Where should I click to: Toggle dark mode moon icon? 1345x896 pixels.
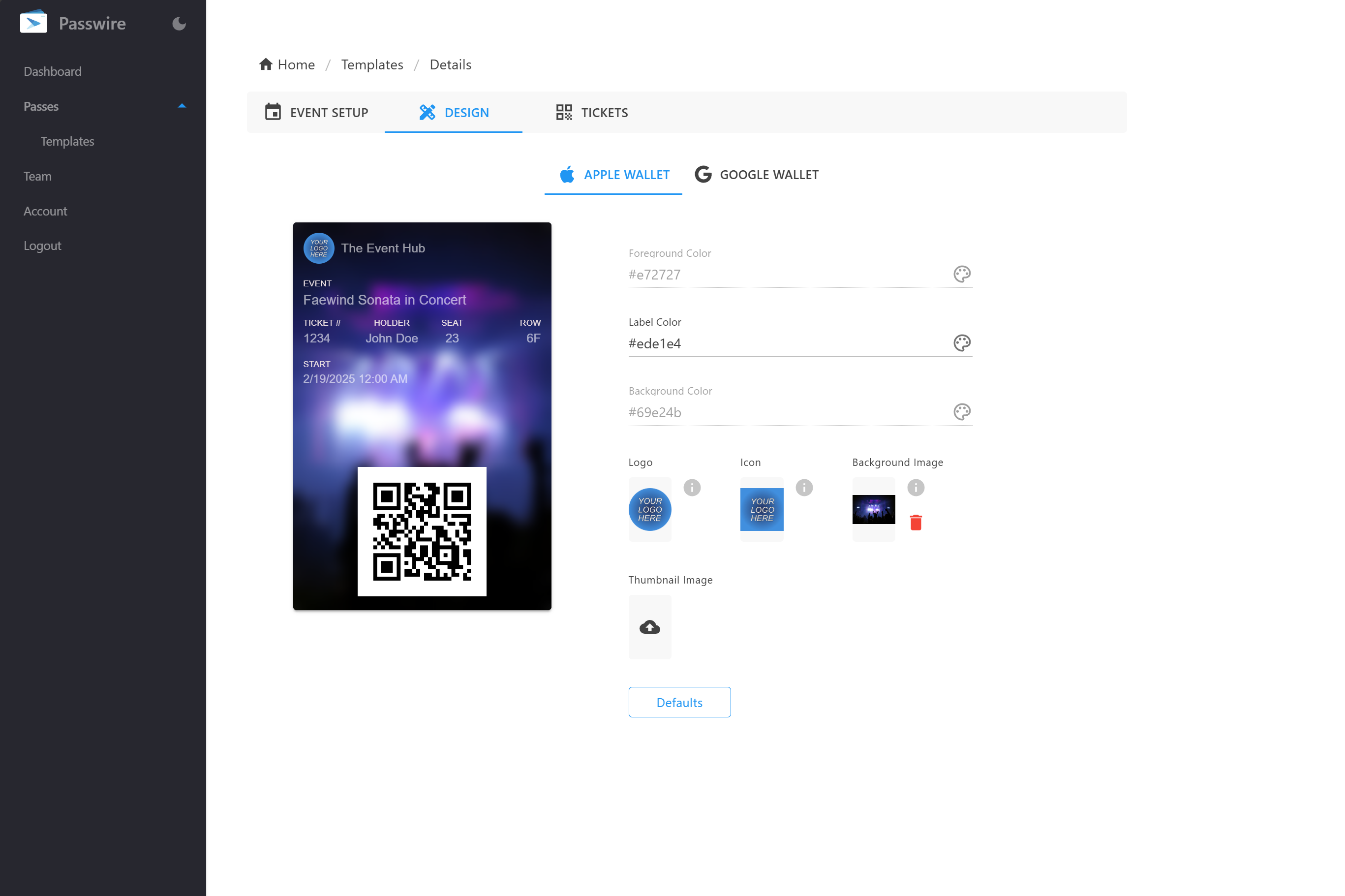[x=179, y=24]
